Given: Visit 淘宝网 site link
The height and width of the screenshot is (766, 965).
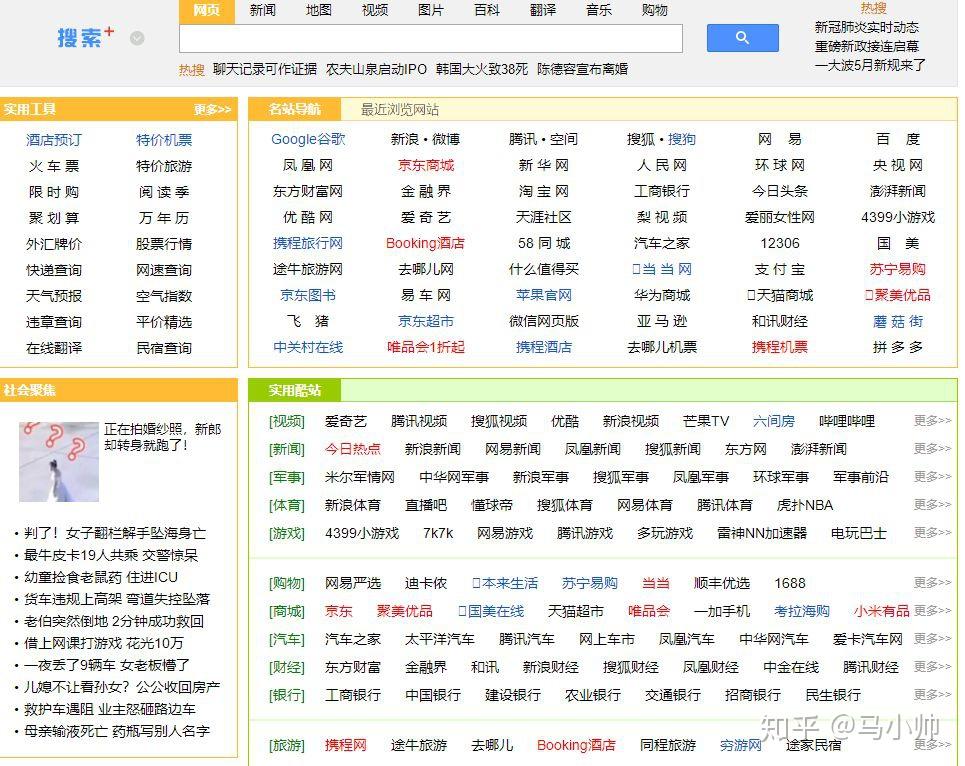Looking at the screenshot, I should tap(543, 191).
